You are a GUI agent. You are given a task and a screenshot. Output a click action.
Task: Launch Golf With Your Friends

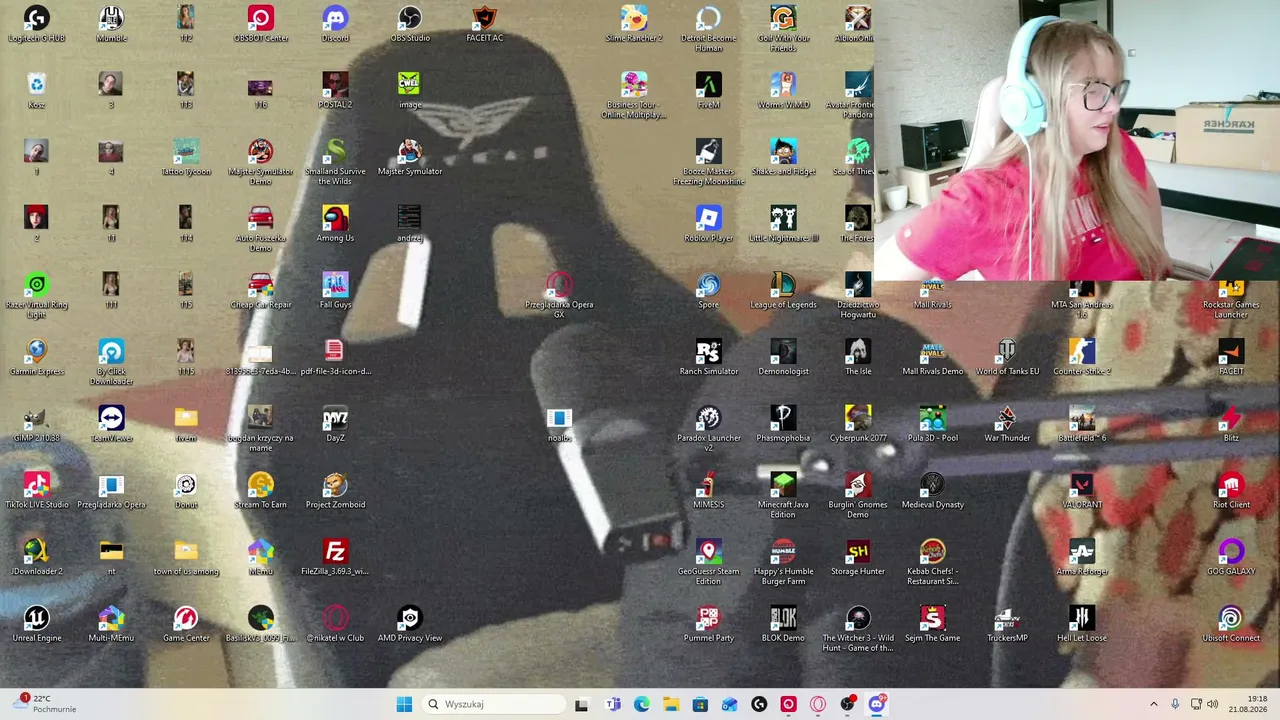783,30
